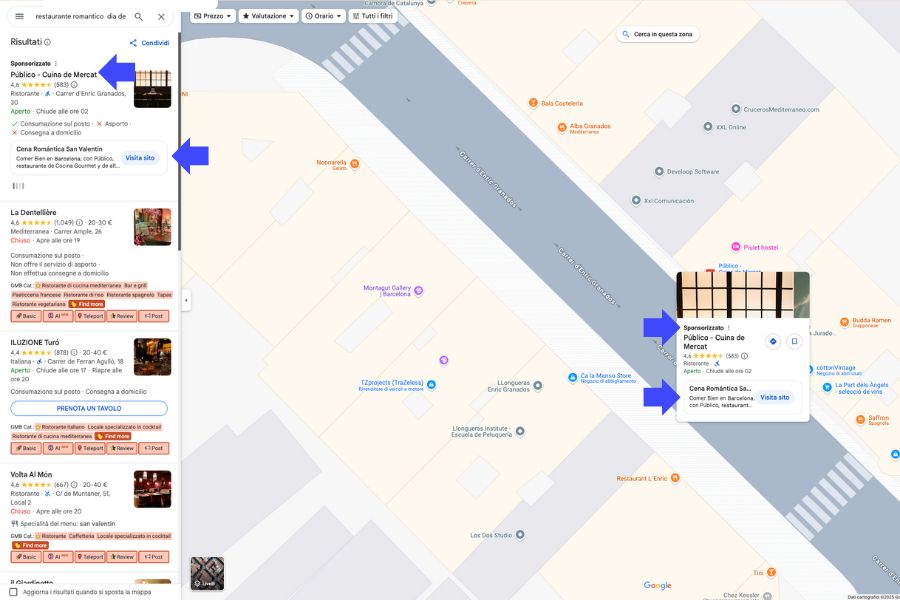
Task: Click Find more under ILUZIONE Turó
Action: point(112,436)
